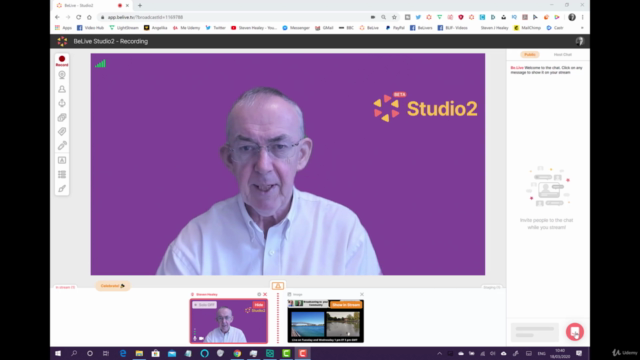The width and height of the screenshot is (640, 360).
Task: Expand the bookmarks overflow chevron
Action: pos(582,28)
